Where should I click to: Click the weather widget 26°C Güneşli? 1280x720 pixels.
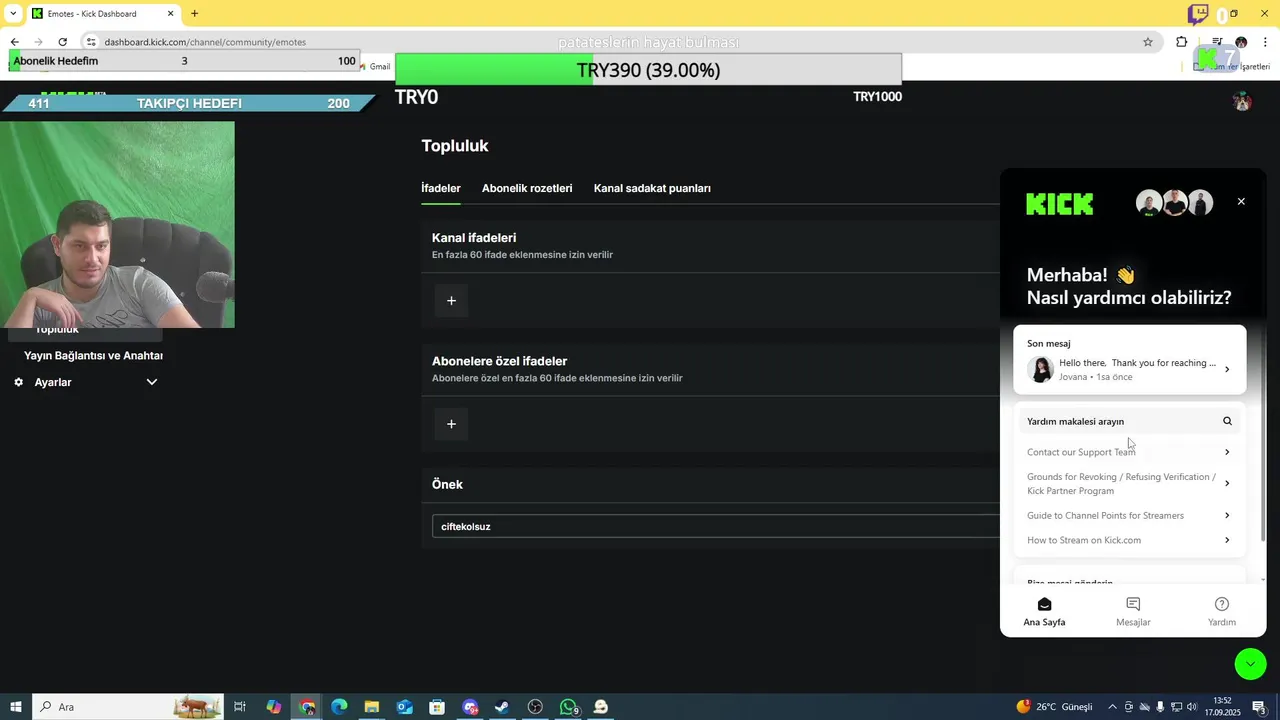1055,707
